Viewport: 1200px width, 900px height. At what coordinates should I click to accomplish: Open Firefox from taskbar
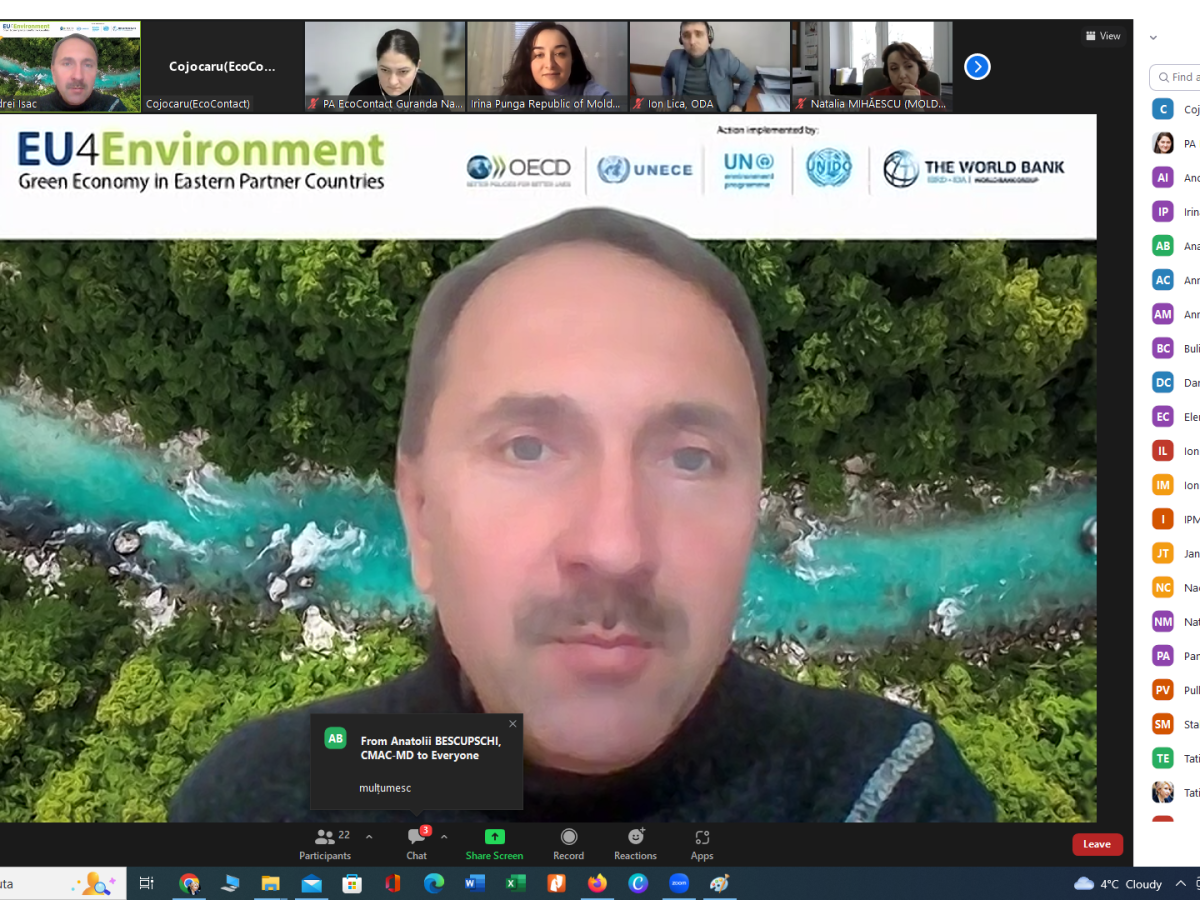pyautogui.click(x=597, y=884)
